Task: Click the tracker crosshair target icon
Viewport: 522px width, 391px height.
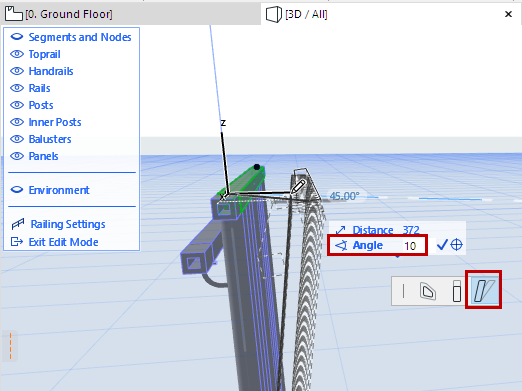Action: 456,245
